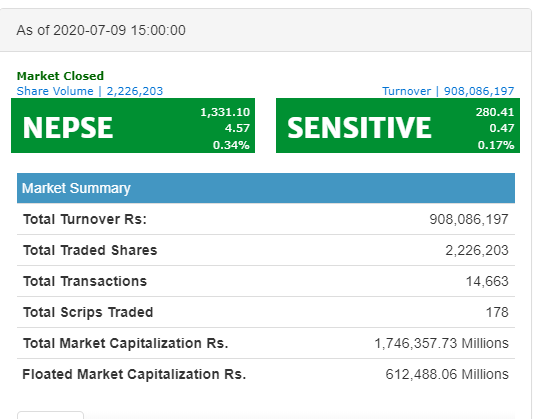Click the Market Summary header bar

(x=266, y=188)
